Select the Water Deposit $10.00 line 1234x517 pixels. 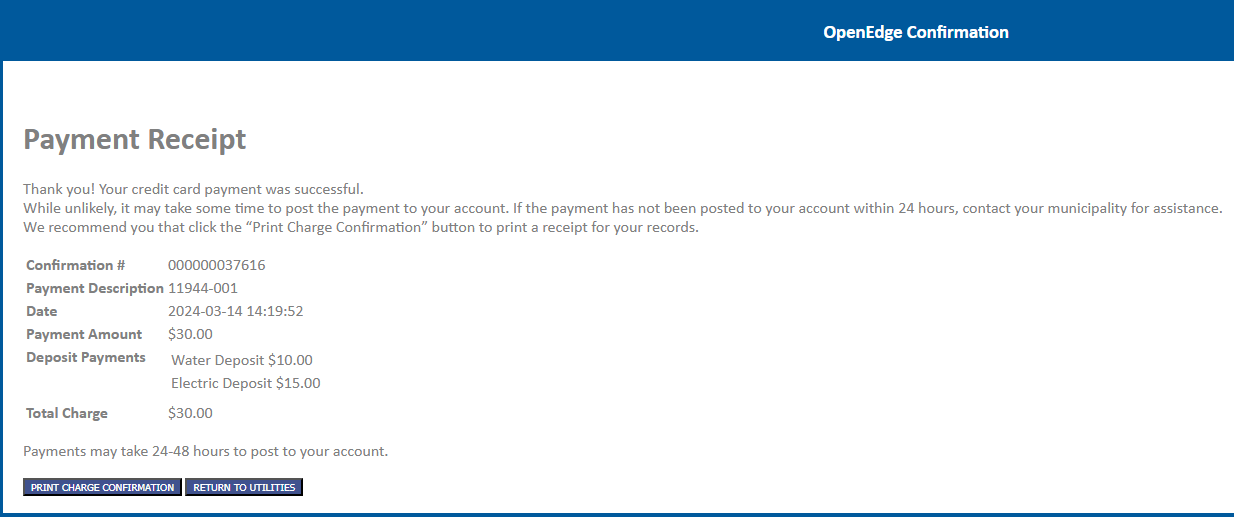tap(242, 360)
